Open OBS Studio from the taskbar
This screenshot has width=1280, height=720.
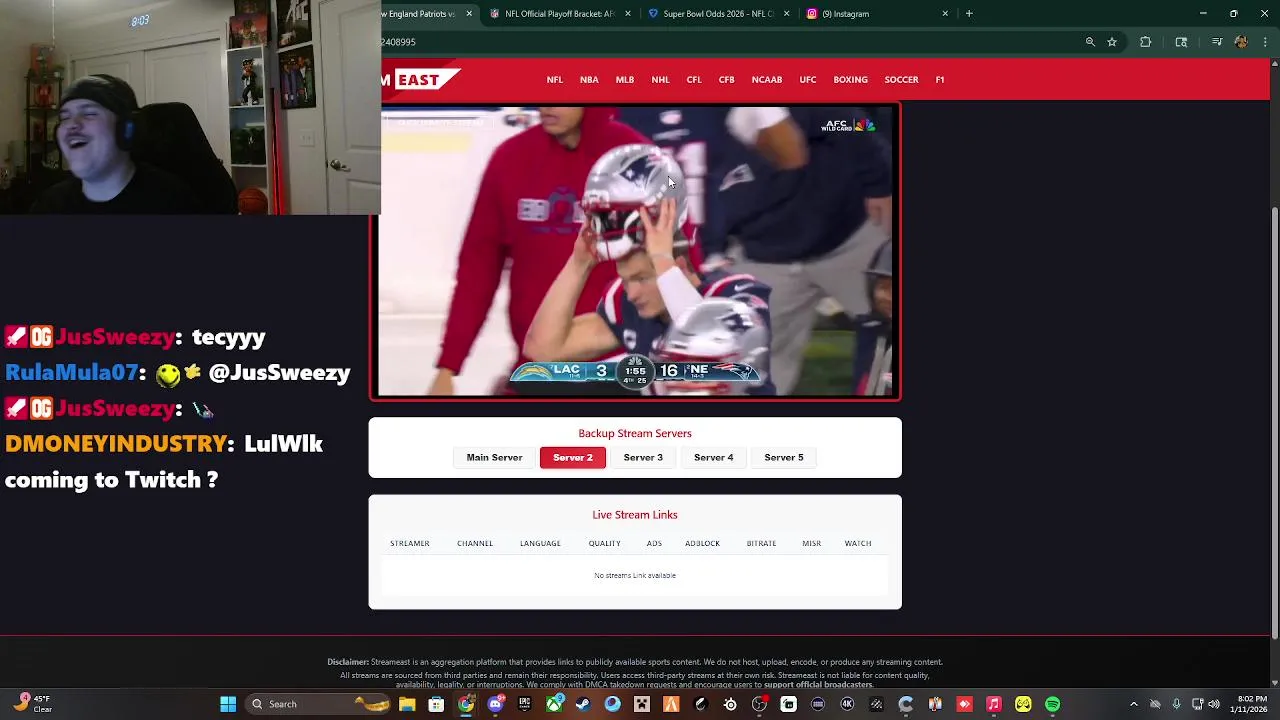tap(759, 704)
